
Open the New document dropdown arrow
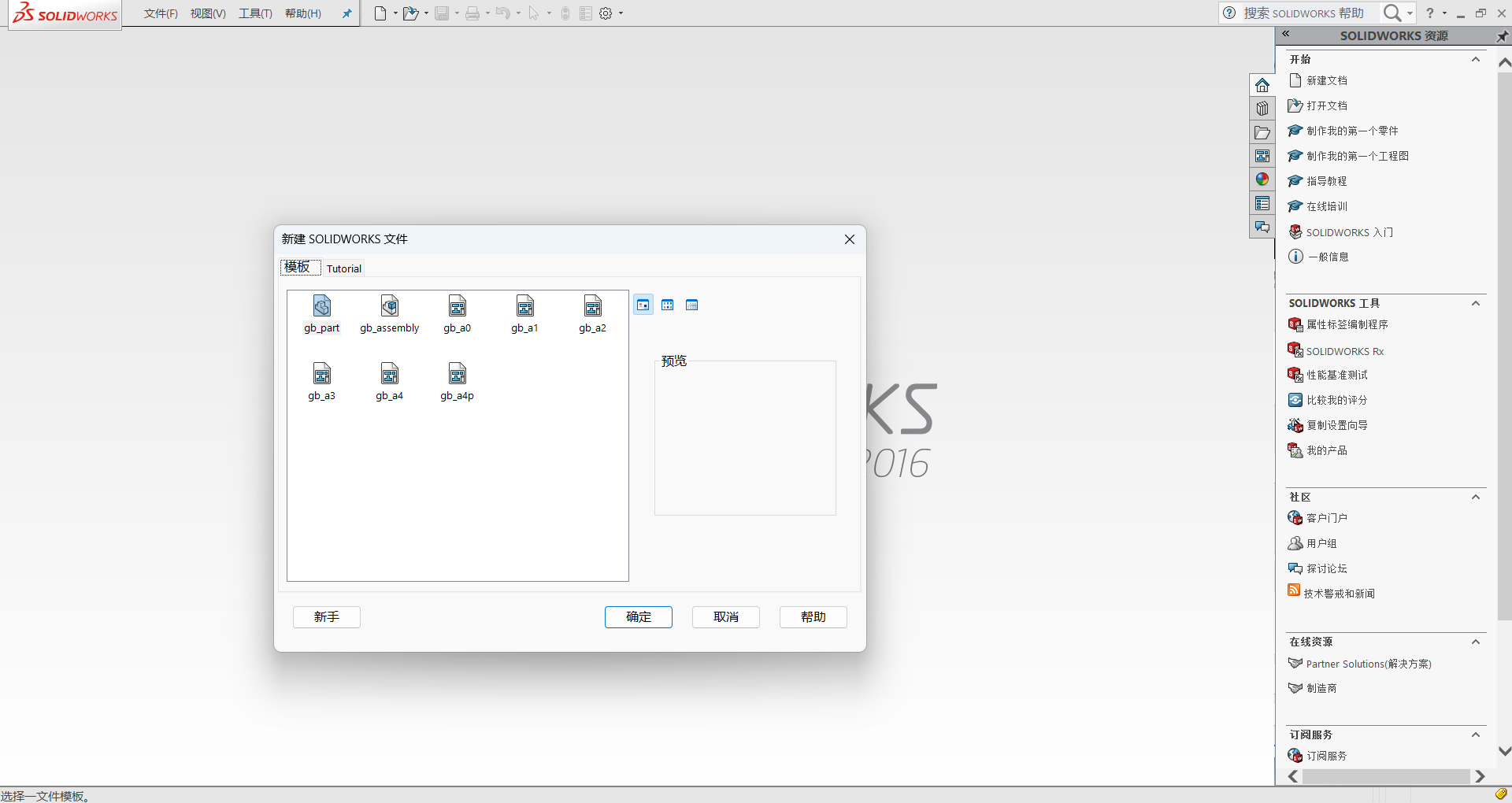pos(395,13)
